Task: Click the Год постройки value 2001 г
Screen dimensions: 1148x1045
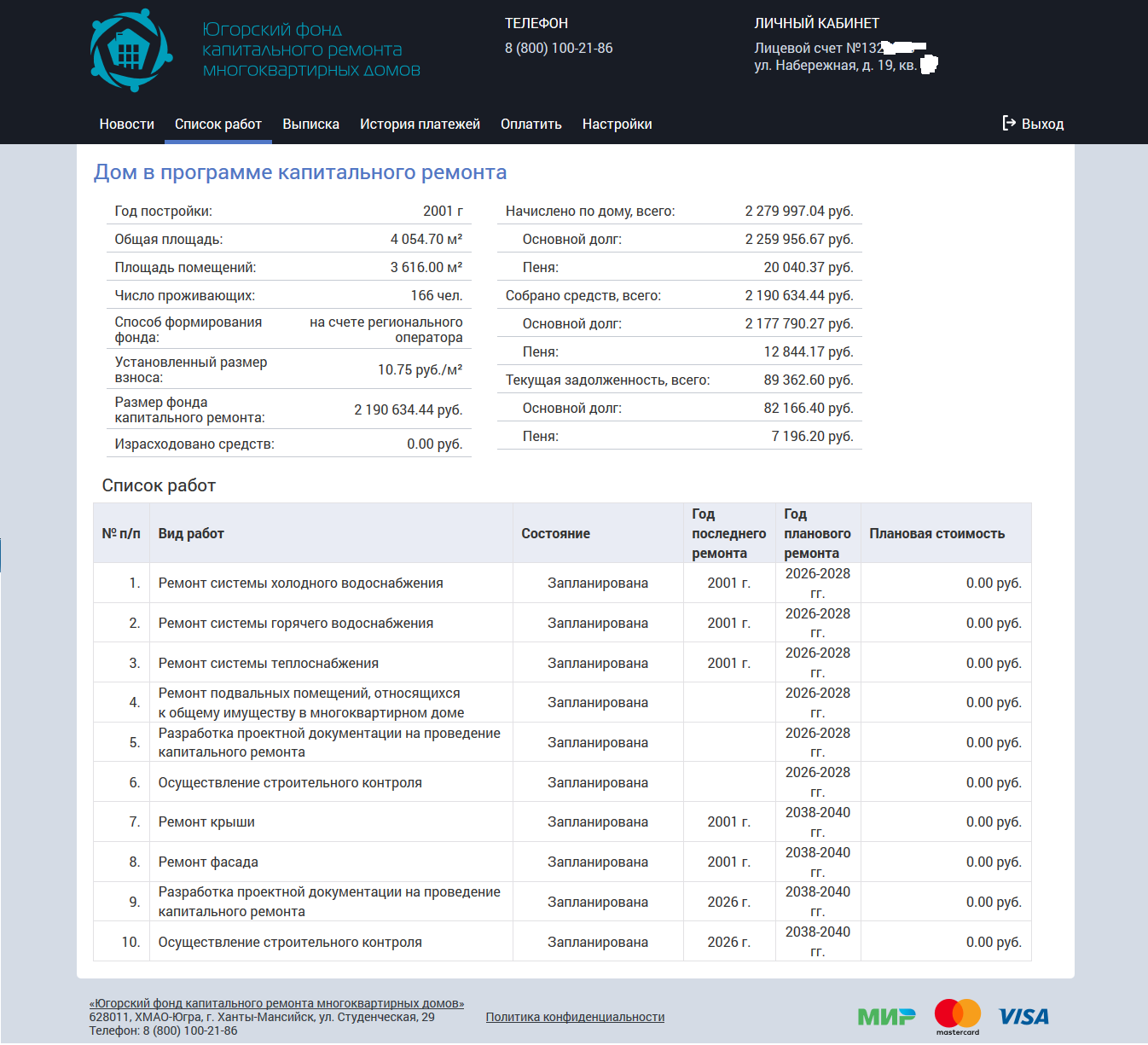Action: tap(443, 212)
